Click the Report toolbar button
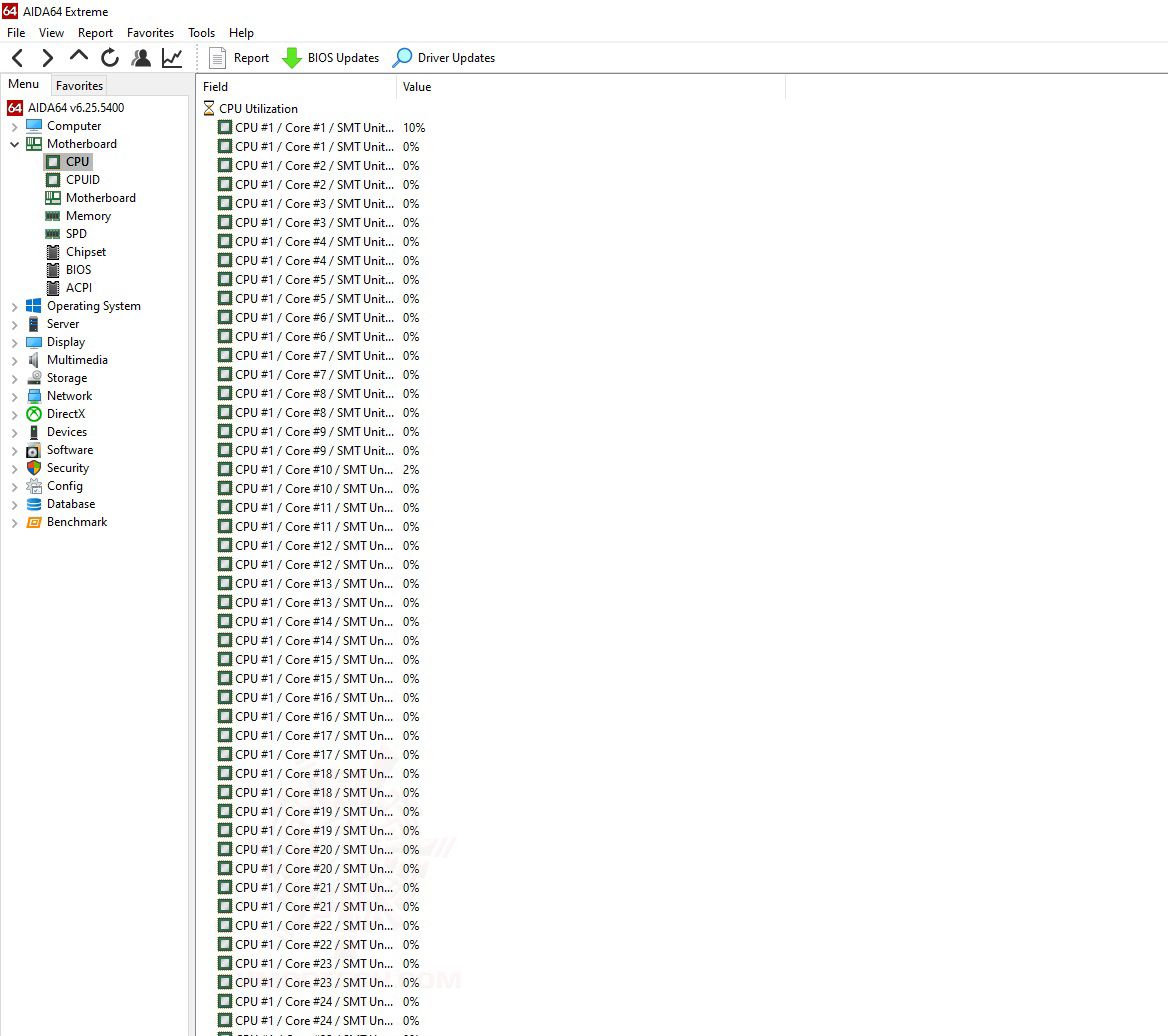 tap(239, 57)
